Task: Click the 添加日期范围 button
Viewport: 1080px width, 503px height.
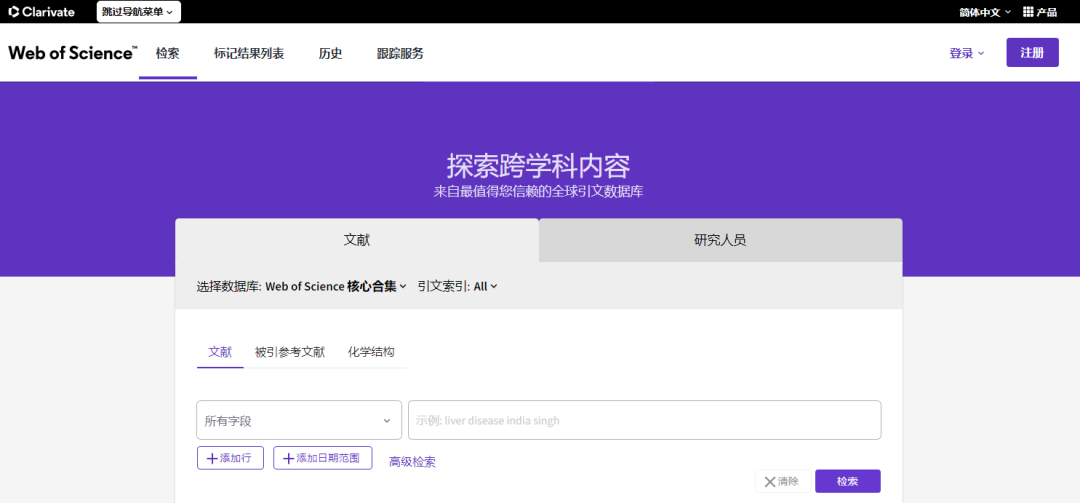Action: tap(322, 458)
